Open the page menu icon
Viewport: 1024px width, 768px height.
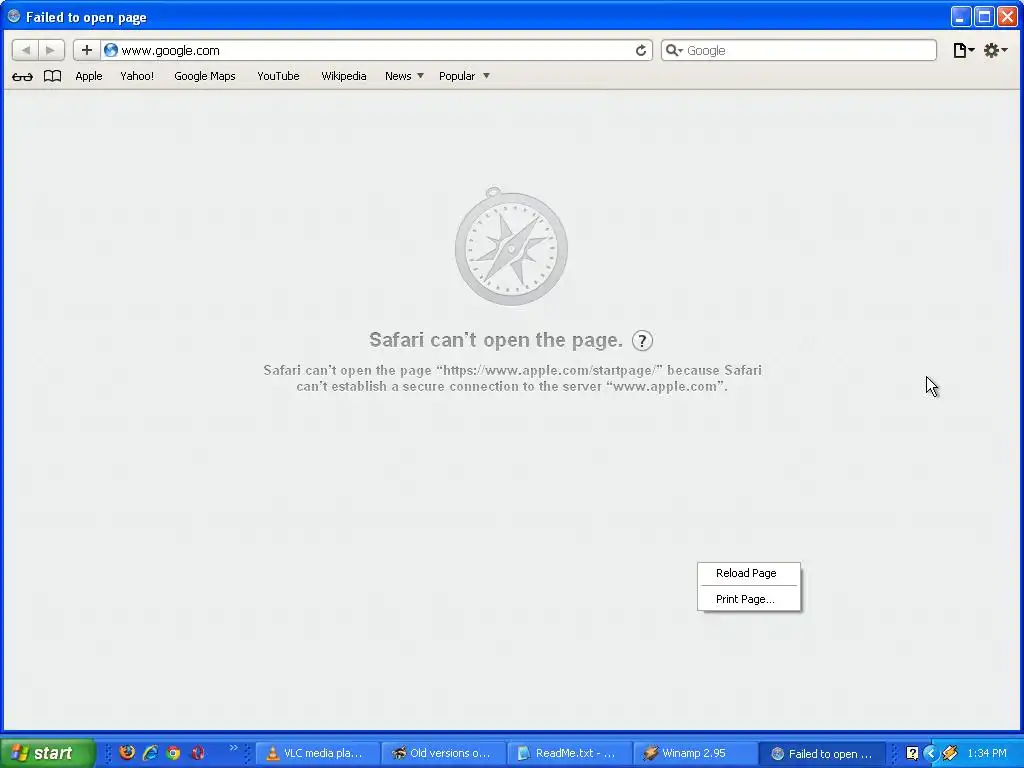point(963,50)
